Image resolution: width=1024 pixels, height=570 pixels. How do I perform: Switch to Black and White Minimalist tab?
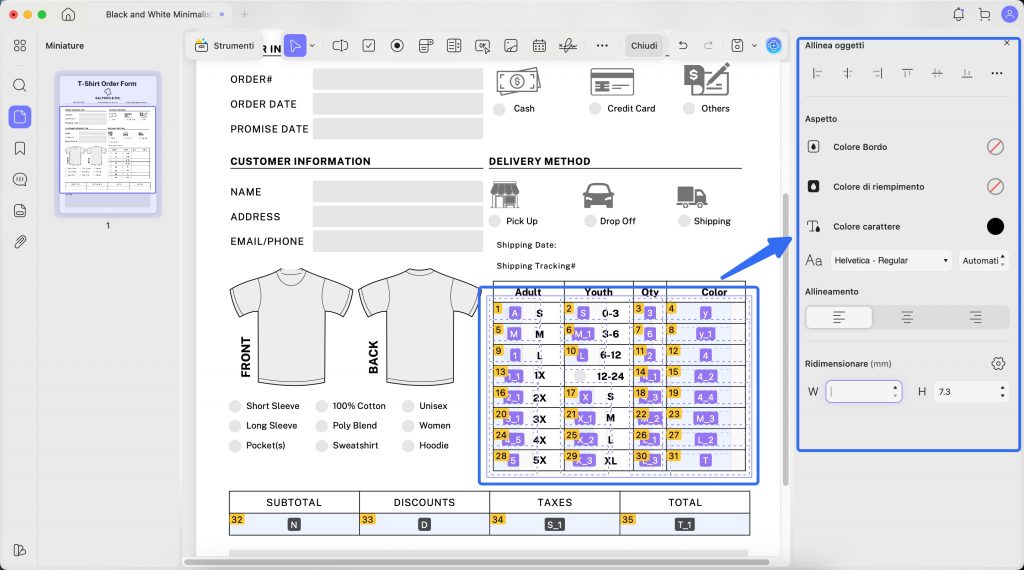coord(159,14)
